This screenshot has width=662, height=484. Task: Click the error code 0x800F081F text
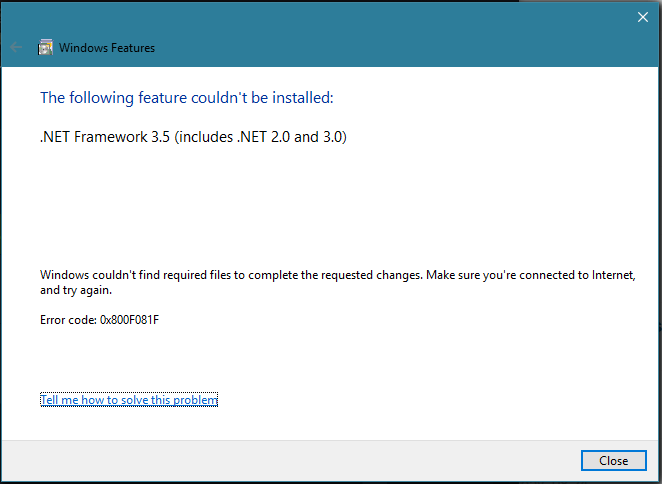click(x=130, y=320)
